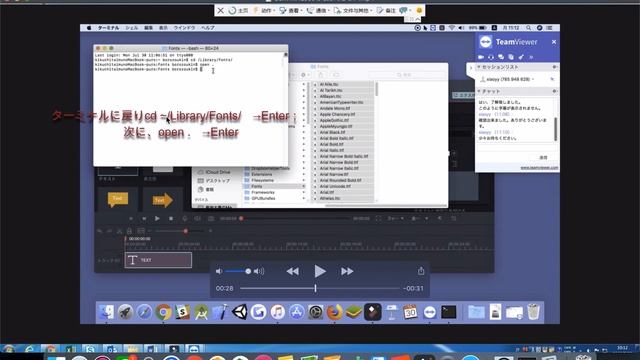Open the 通信 menu in remote toolbar

click(318, 11)
